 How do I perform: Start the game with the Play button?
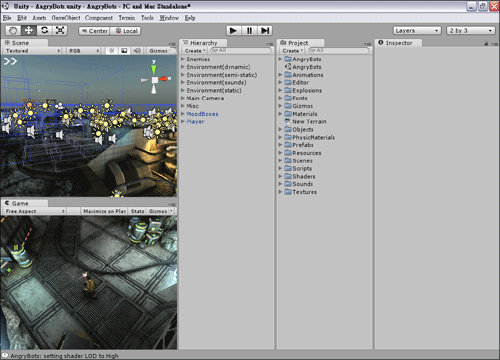click(x=234, y=31)
